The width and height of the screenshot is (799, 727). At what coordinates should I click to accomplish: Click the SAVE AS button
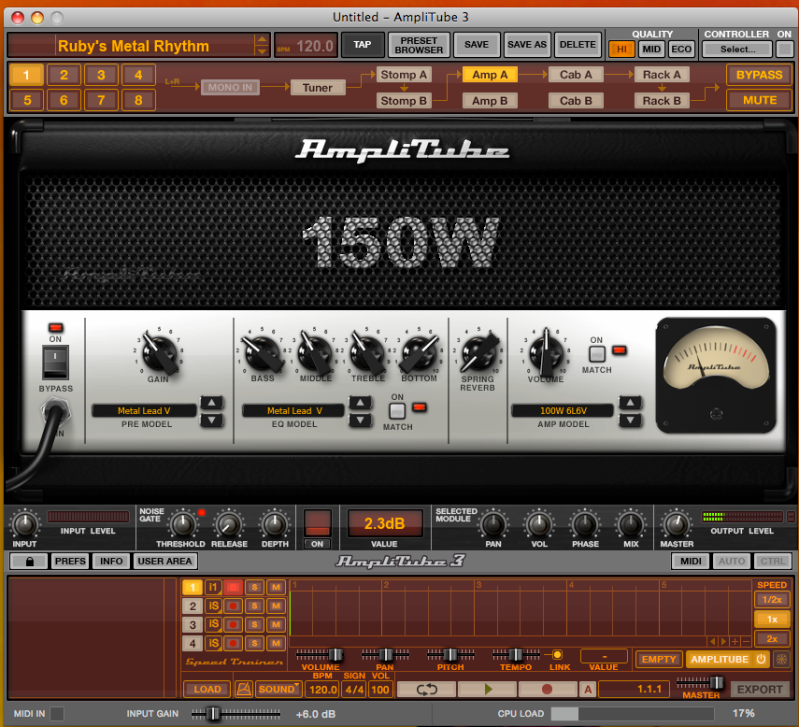click(x=527, y=45)
